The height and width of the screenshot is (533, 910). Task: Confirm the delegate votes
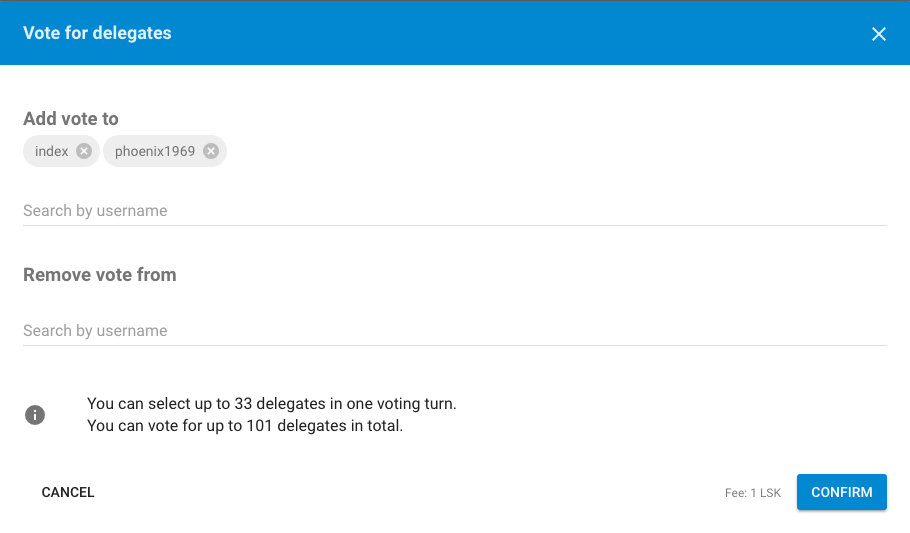pos(842,492)
